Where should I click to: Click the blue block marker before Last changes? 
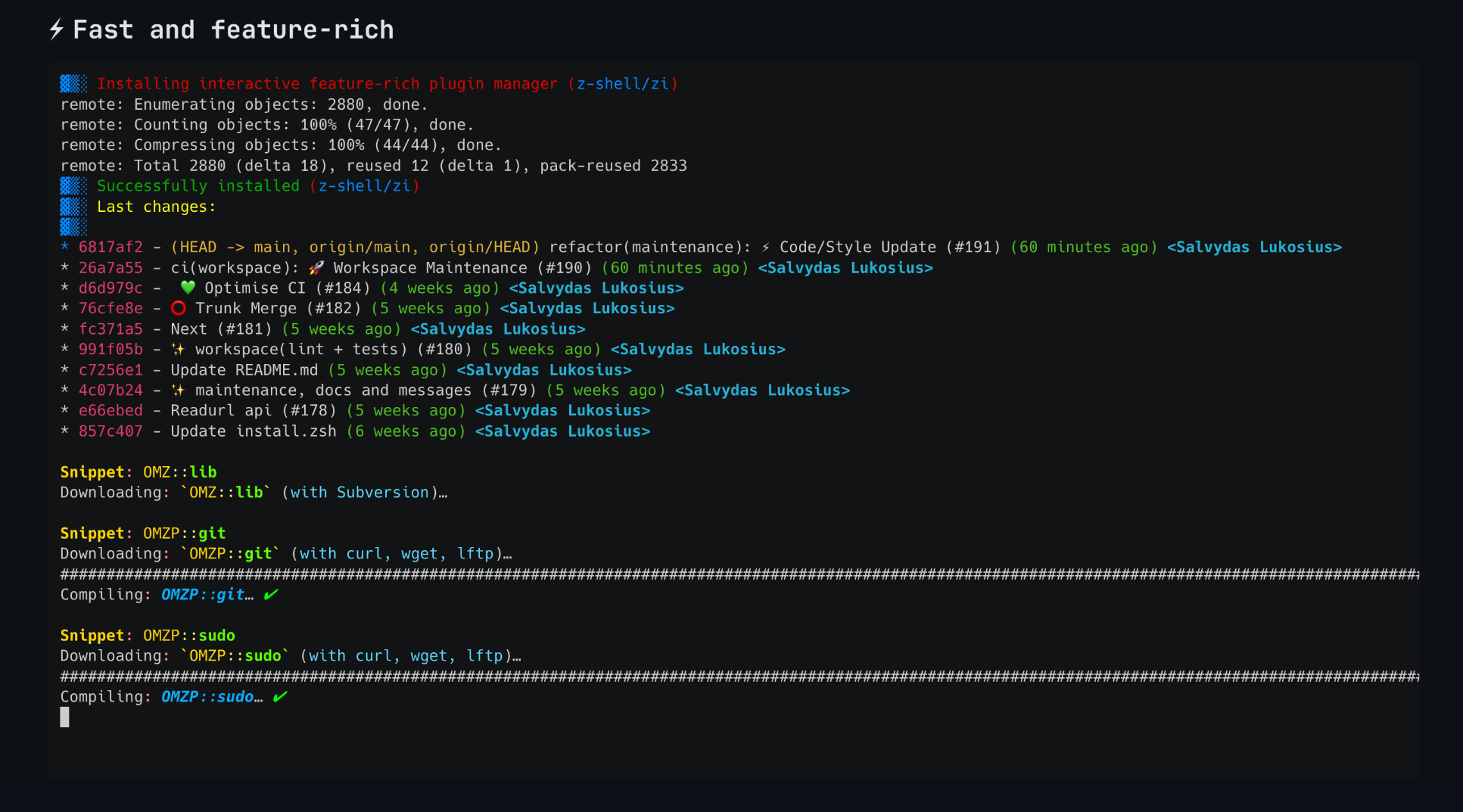click(x=73, y=207)
